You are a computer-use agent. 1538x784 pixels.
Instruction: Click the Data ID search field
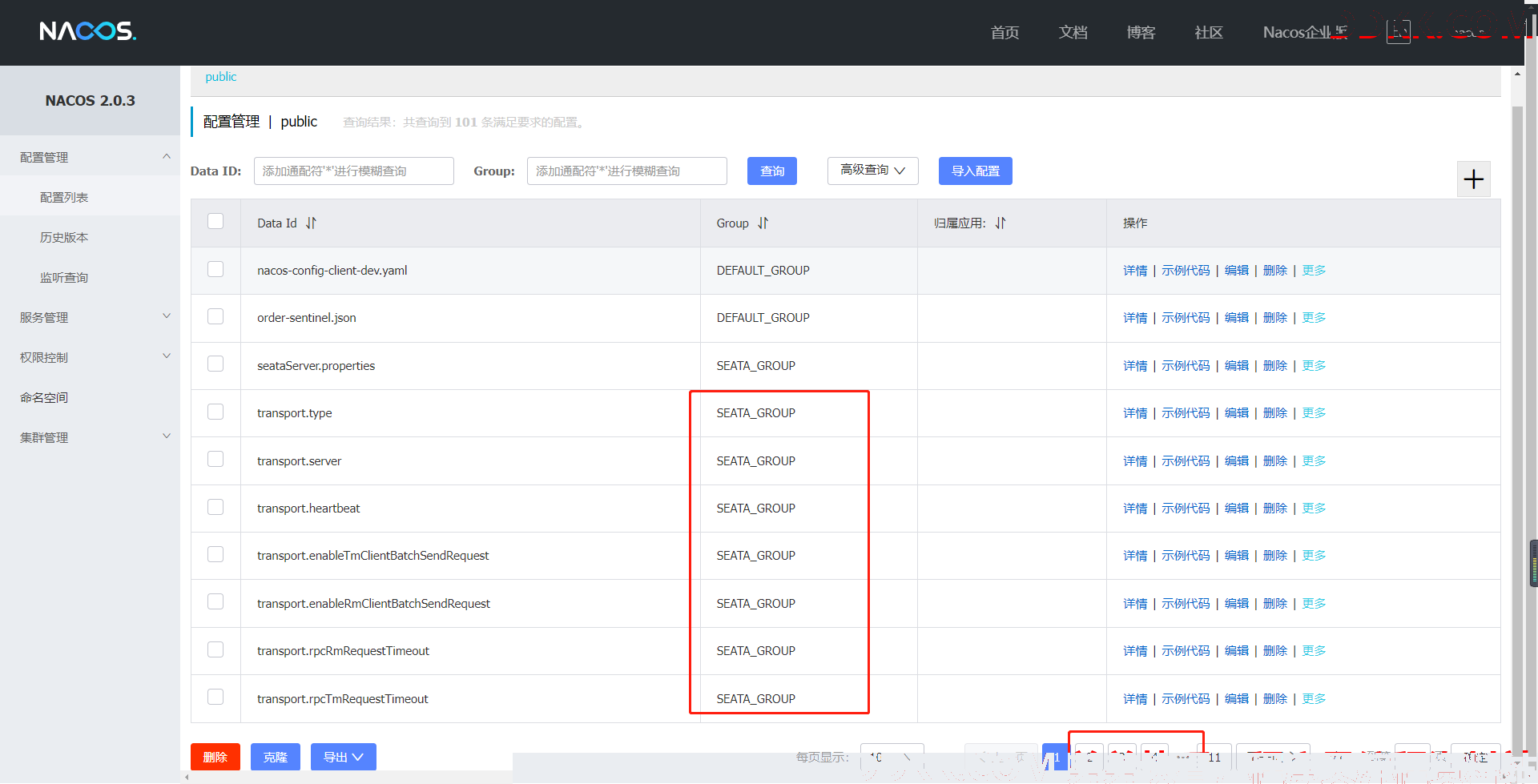coord(353,171)
